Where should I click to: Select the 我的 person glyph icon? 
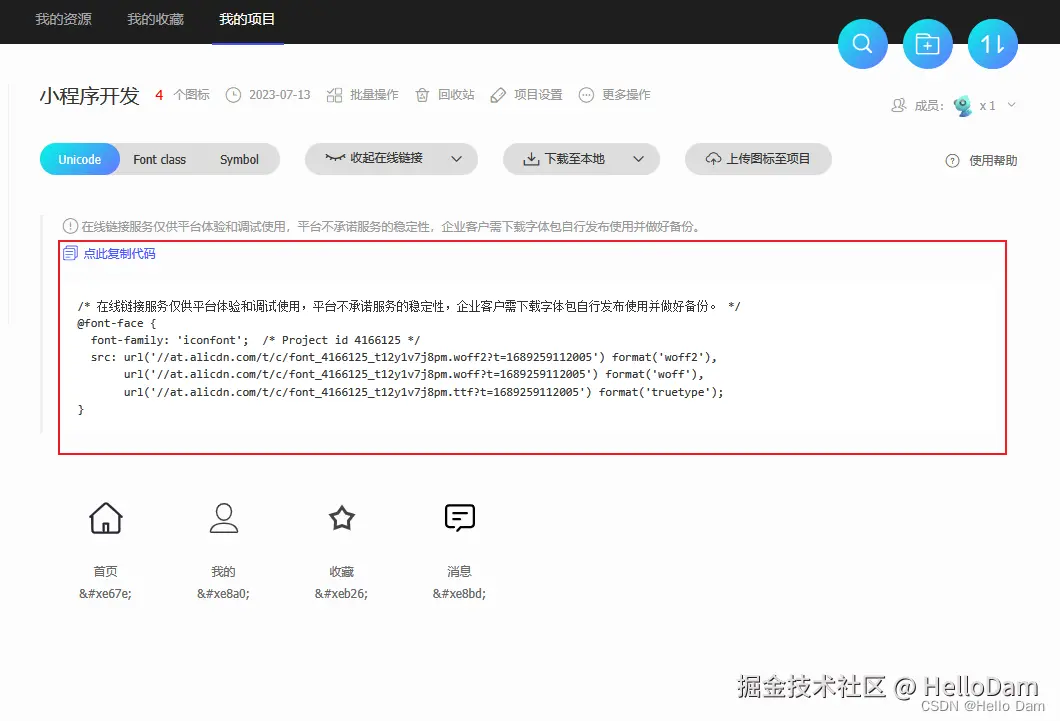[x=223, y=518]
